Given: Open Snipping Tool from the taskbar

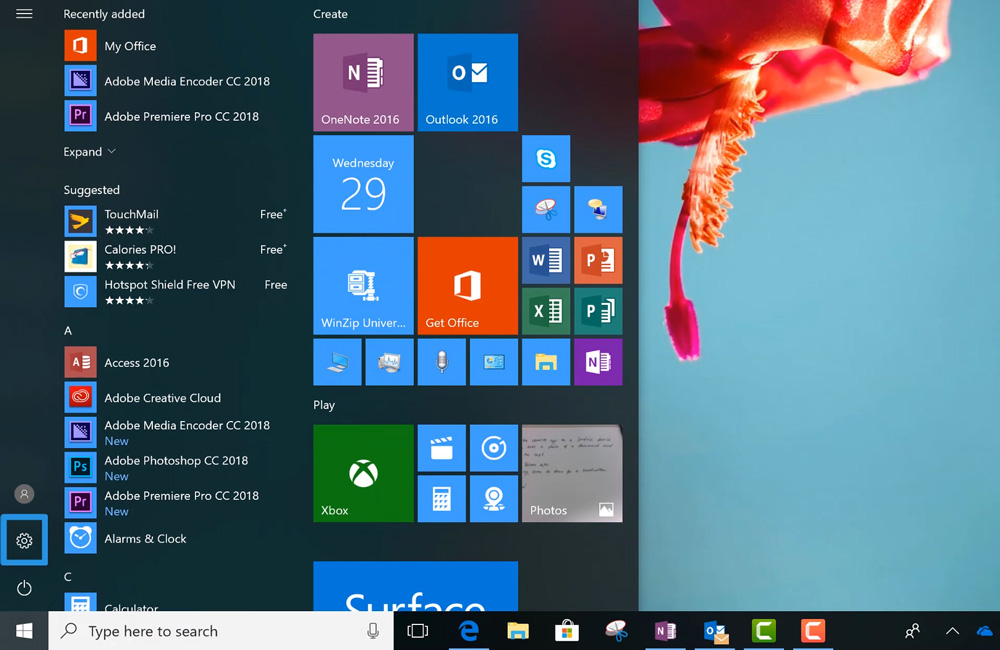Looking at the screenshot, I should 616,631.
